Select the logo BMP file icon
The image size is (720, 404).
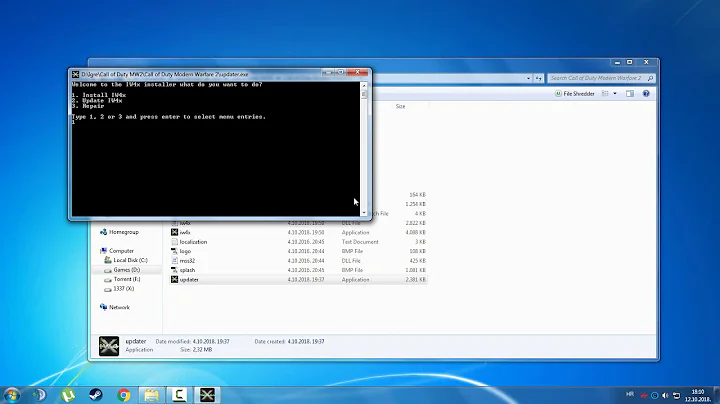coord(174,251)
